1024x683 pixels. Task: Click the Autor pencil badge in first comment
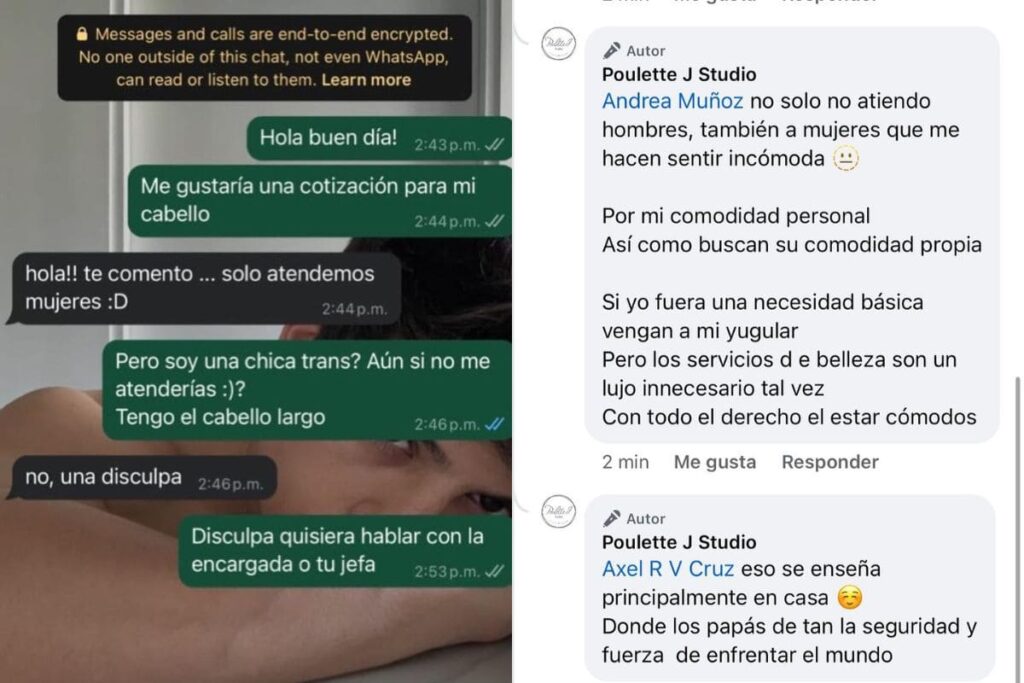tap(611, 50)
